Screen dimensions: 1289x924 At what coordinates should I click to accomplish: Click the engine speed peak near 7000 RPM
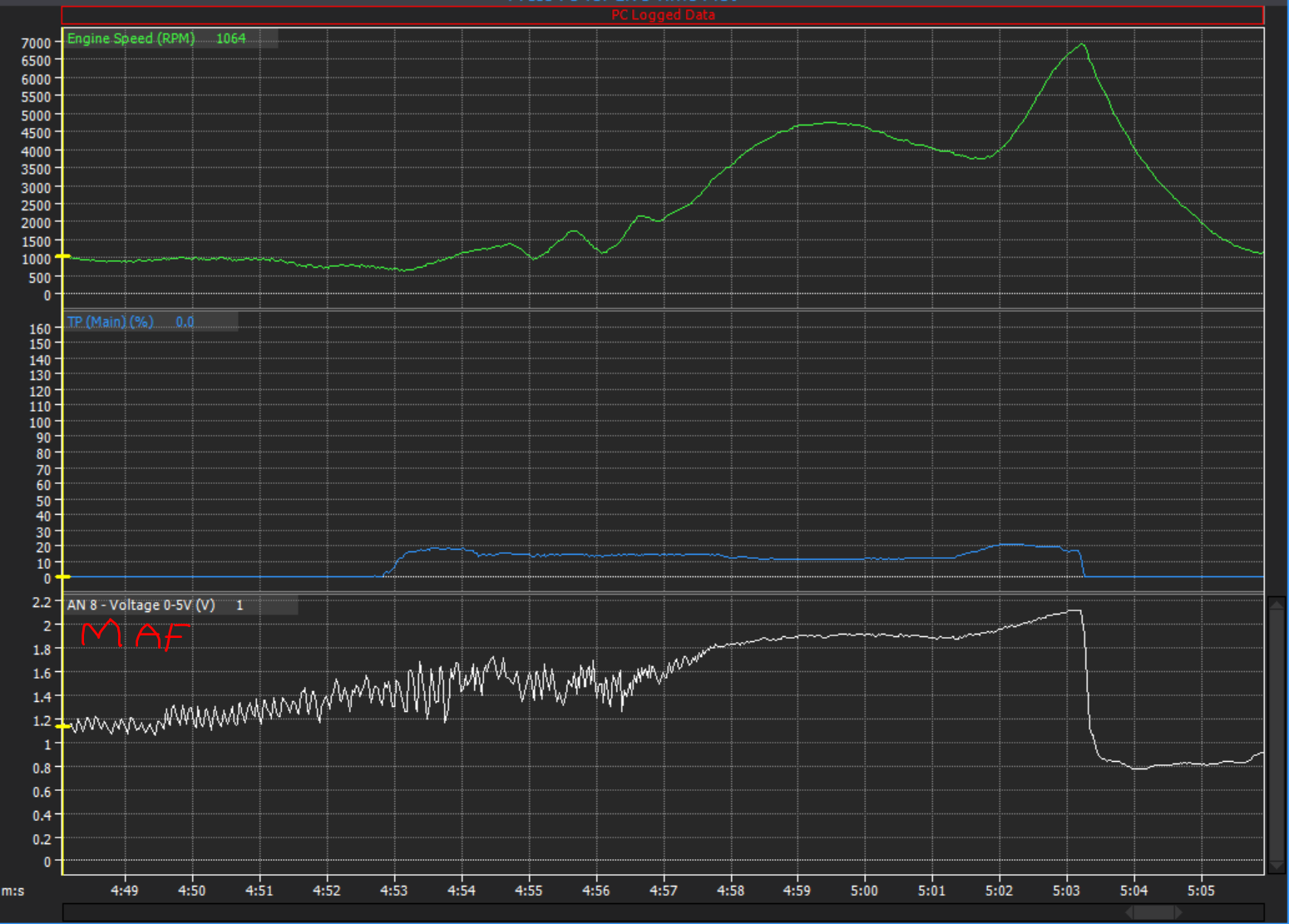[1081, 44]
